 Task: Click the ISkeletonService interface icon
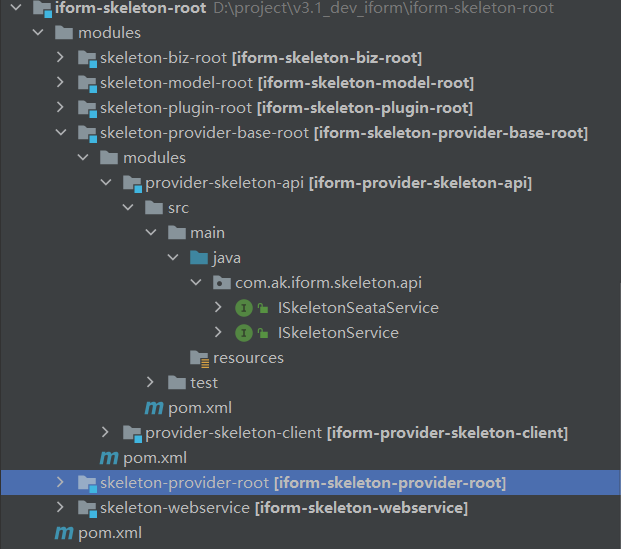pos(244,333)
